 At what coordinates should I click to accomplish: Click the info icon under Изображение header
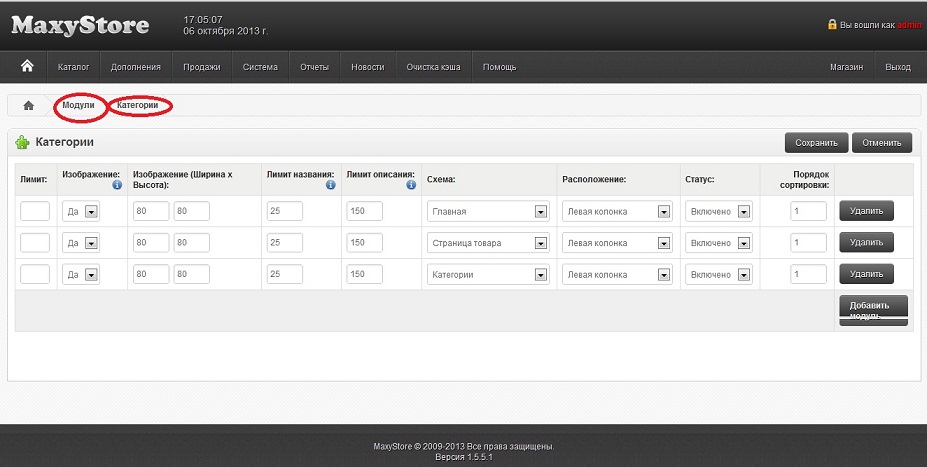click(116, 185)
